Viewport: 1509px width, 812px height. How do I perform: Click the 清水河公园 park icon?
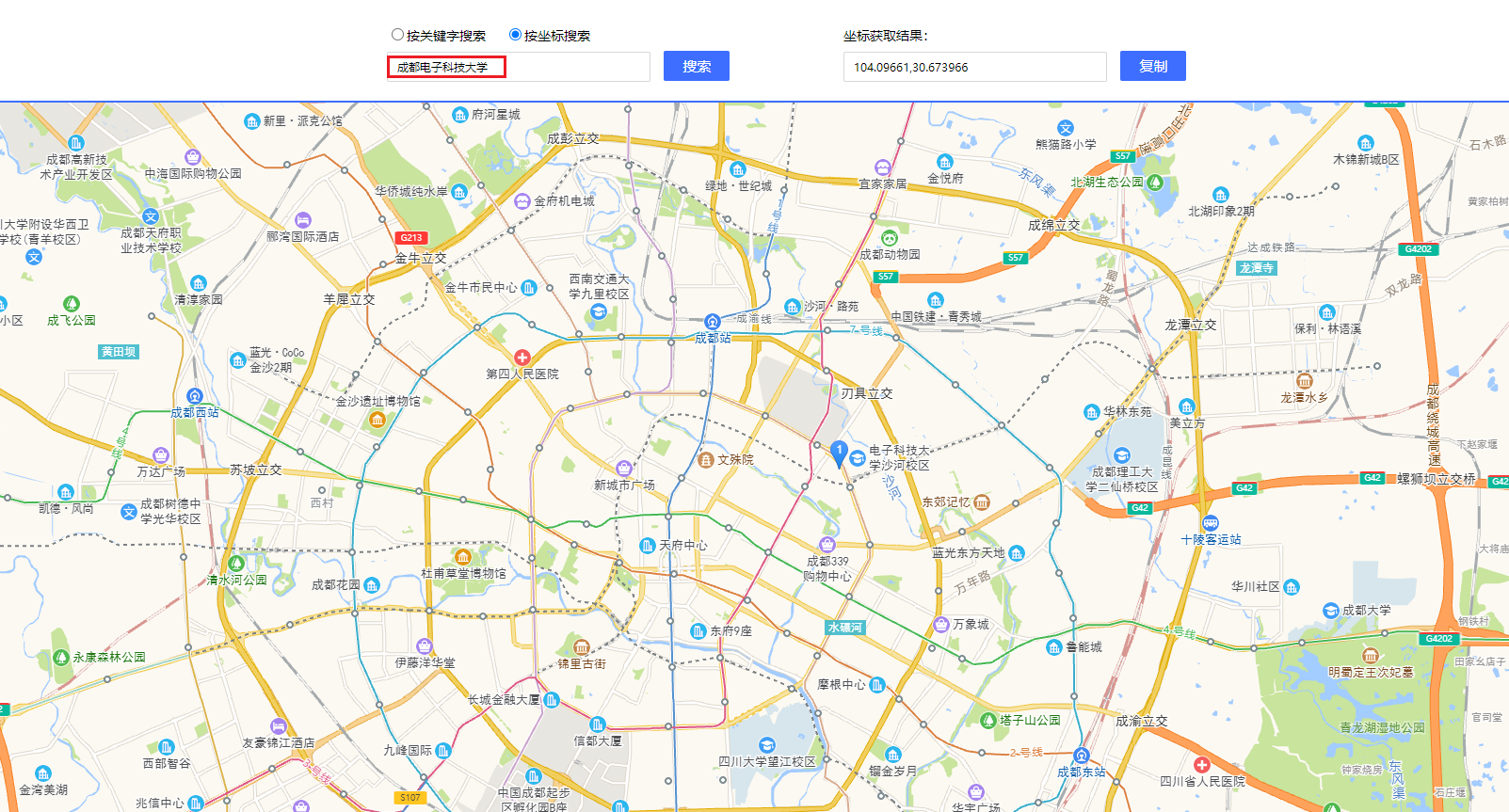pyautogui.click(x=236, y=564)
